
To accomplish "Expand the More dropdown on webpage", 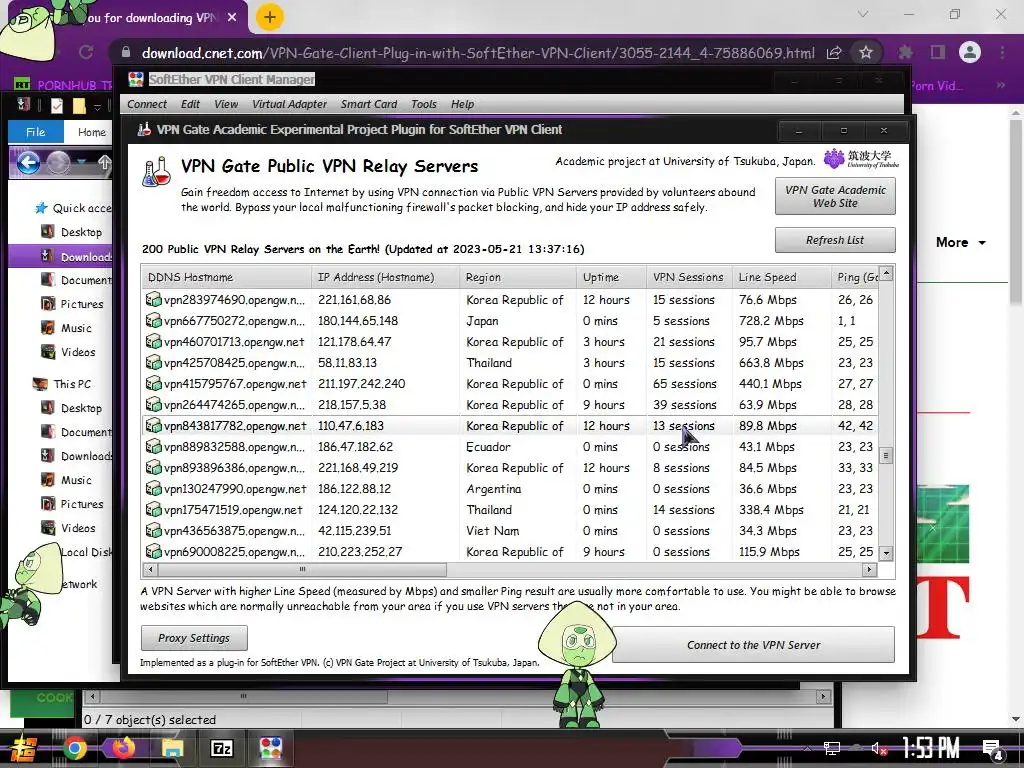I will pyautogui.click(x=961, y=242).
